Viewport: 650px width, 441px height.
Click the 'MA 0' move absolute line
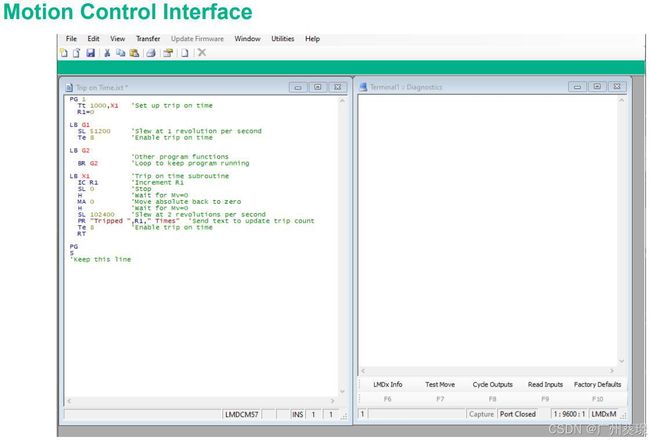tap(86, 202)
